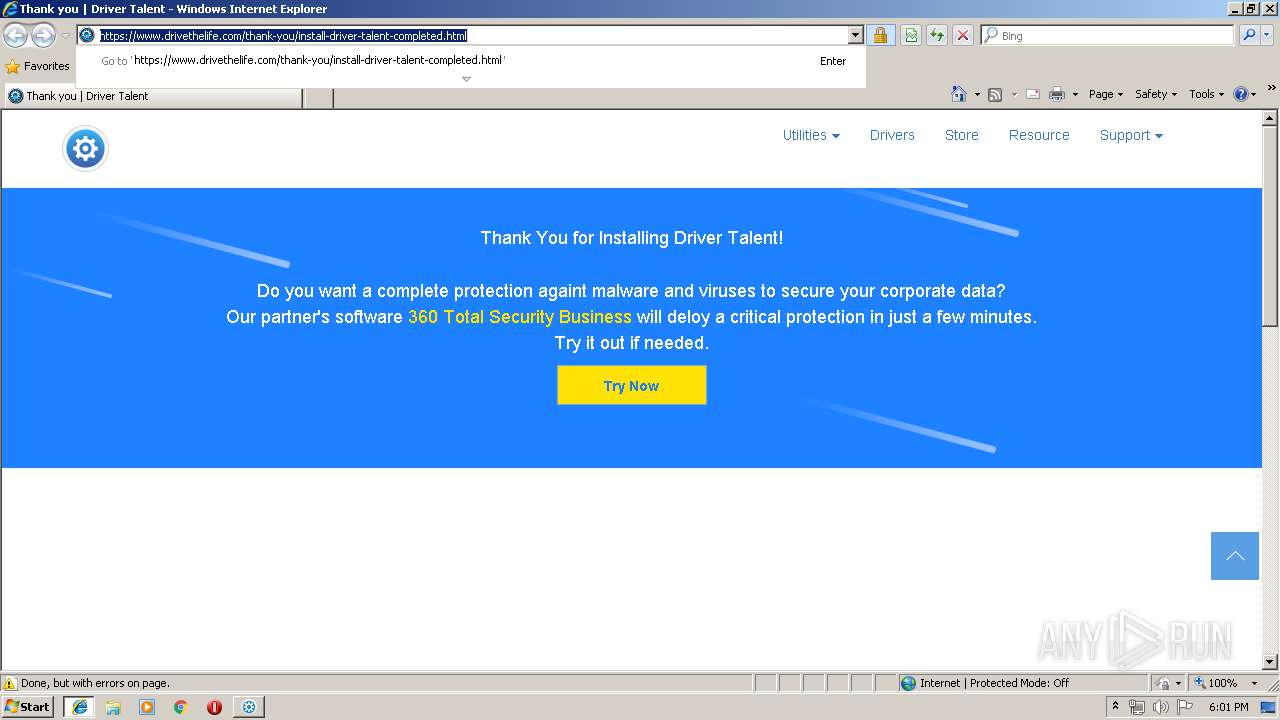Viewport: 1280px width, 720px height.
Task: Stop loading with the red X icon
Action: pos(963,36)
